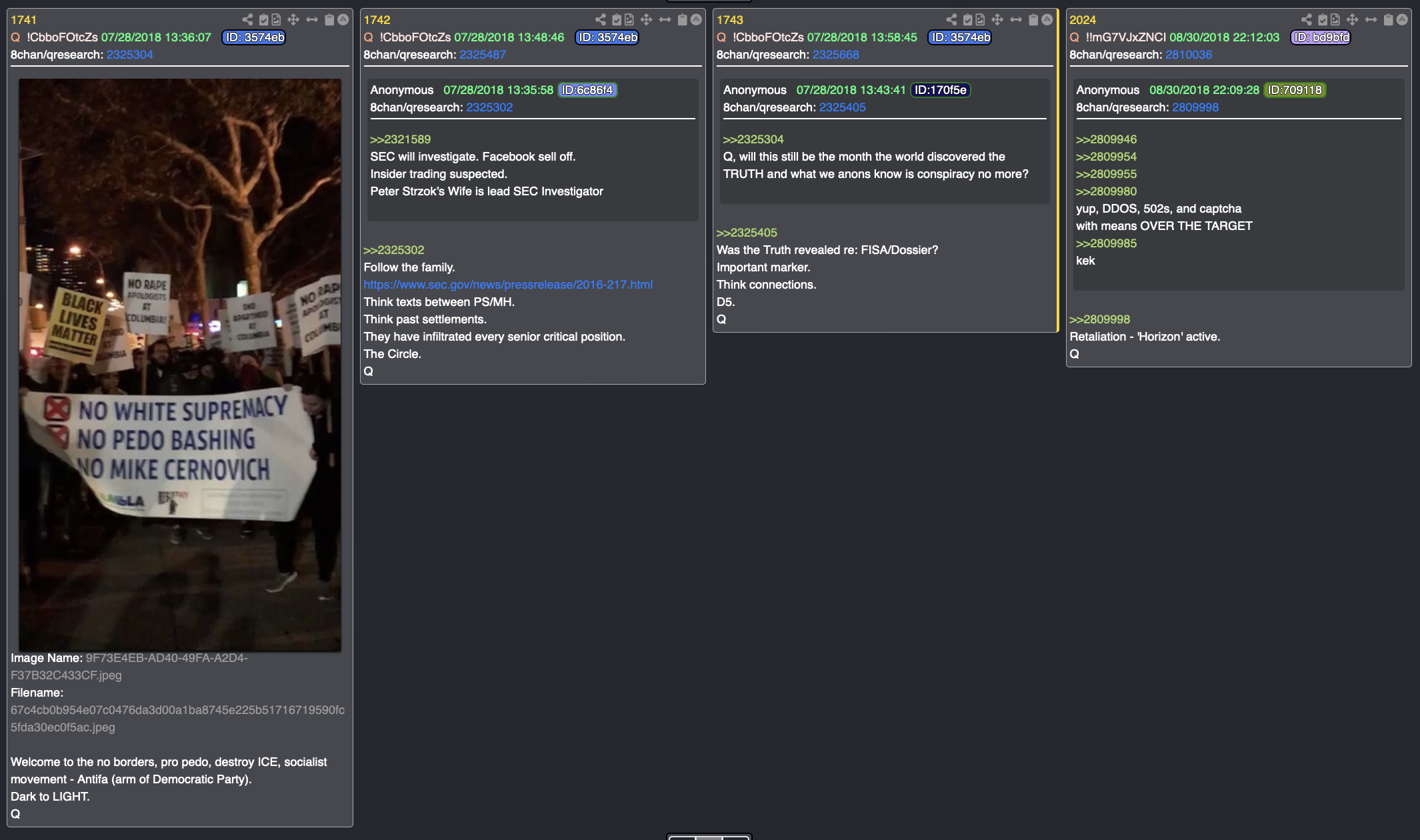
Task: Click the four-way move icon on post 2024
Action: click(x=1352, y=20)
